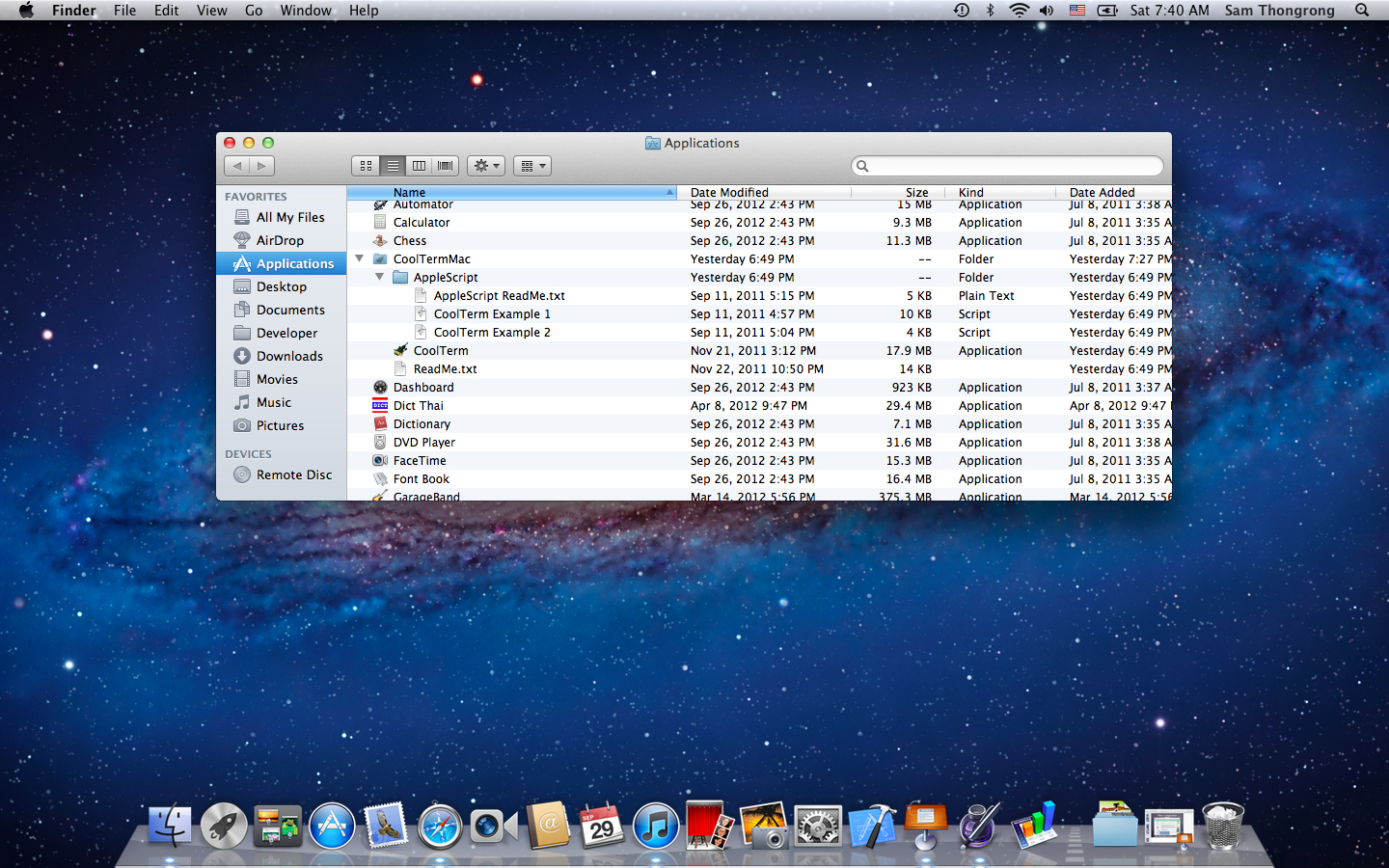Open the Window menu
The width and height of the screenshot is (1389, 868).
[x=305, y=10]
